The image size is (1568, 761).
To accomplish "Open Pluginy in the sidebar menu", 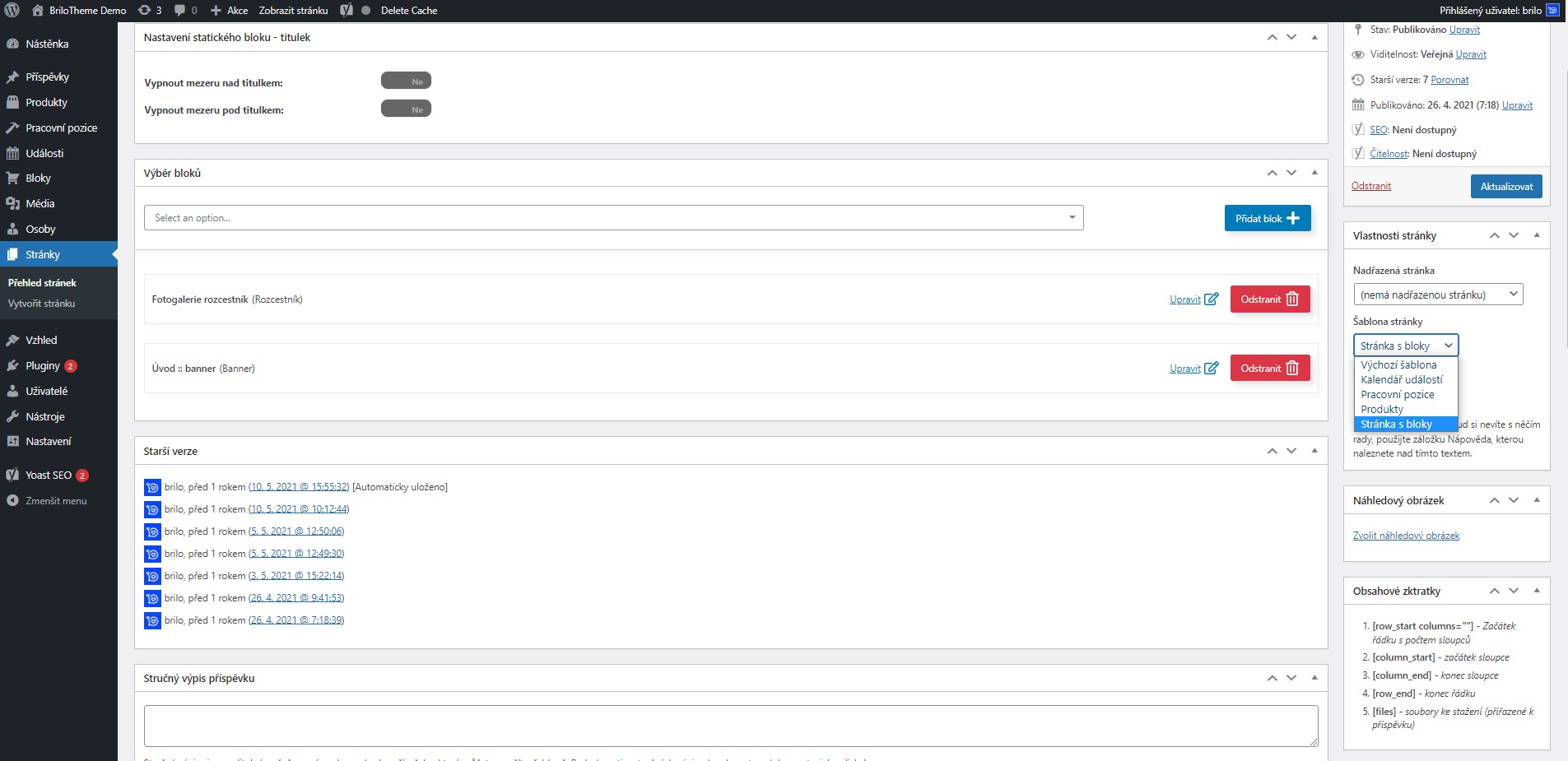I will coord(43,366).
